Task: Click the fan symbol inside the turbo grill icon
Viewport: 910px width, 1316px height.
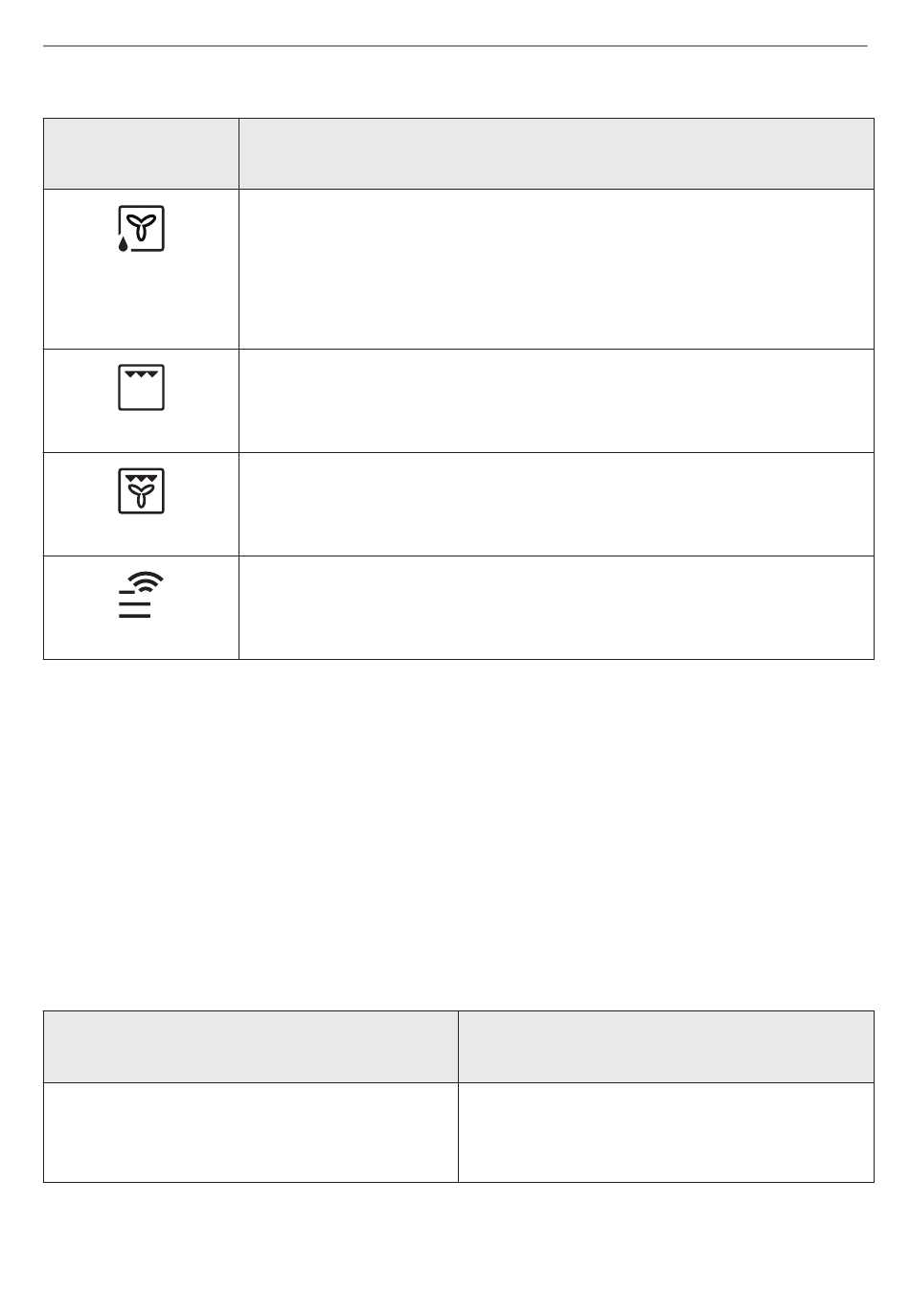Action: coord(142,496)
